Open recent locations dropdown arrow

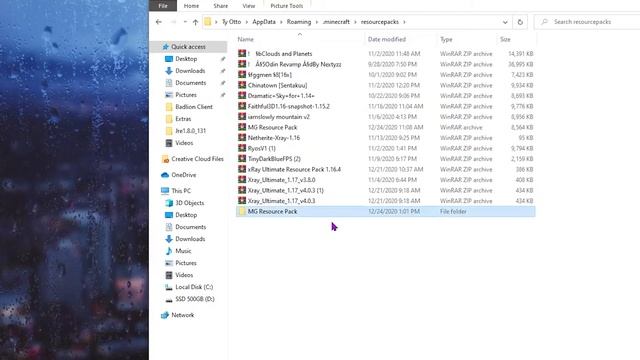click(x=185, y=22)
